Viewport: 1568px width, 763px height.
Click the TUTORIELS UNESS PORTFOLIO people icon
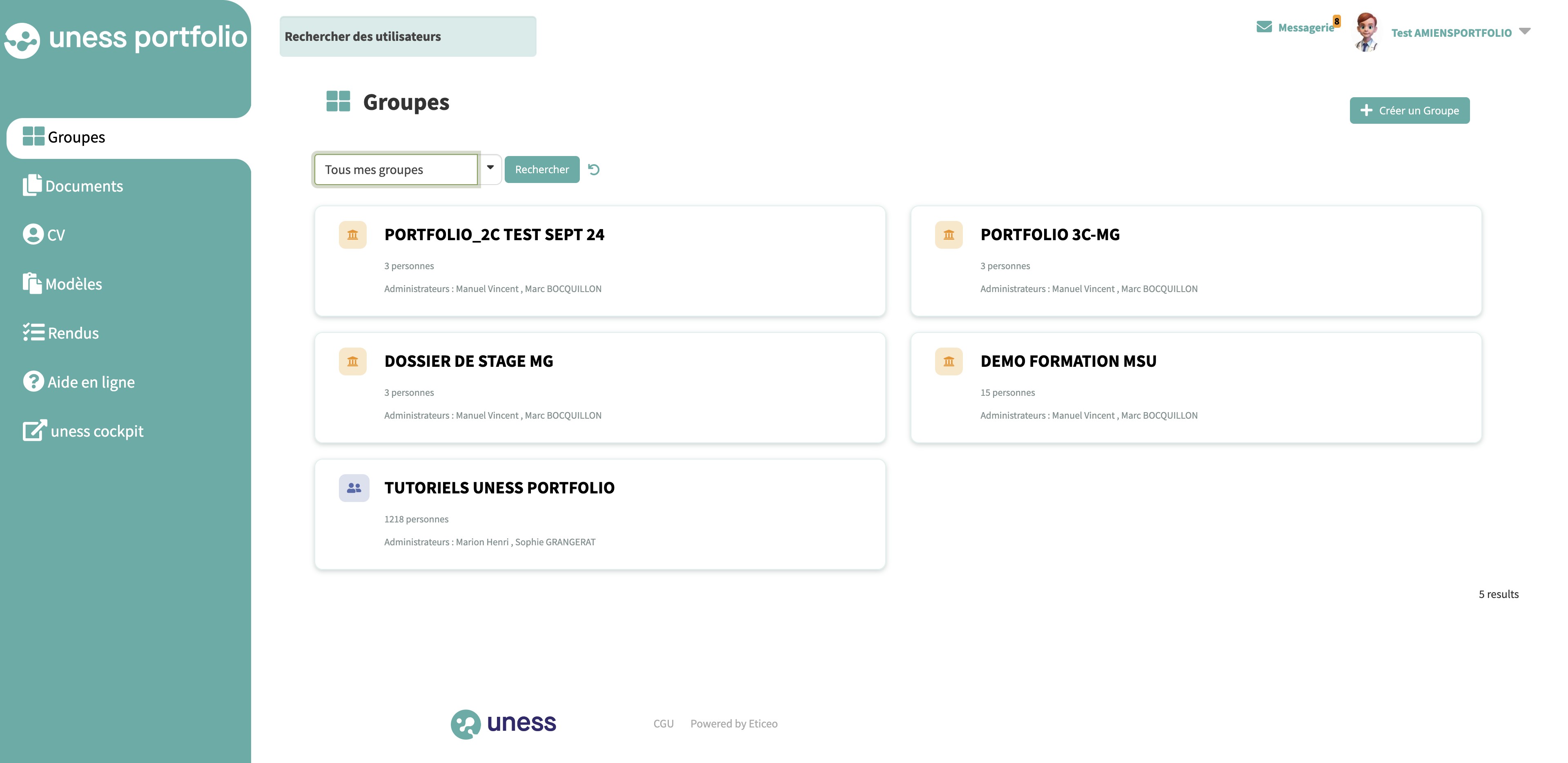click(x=354, y=489)
